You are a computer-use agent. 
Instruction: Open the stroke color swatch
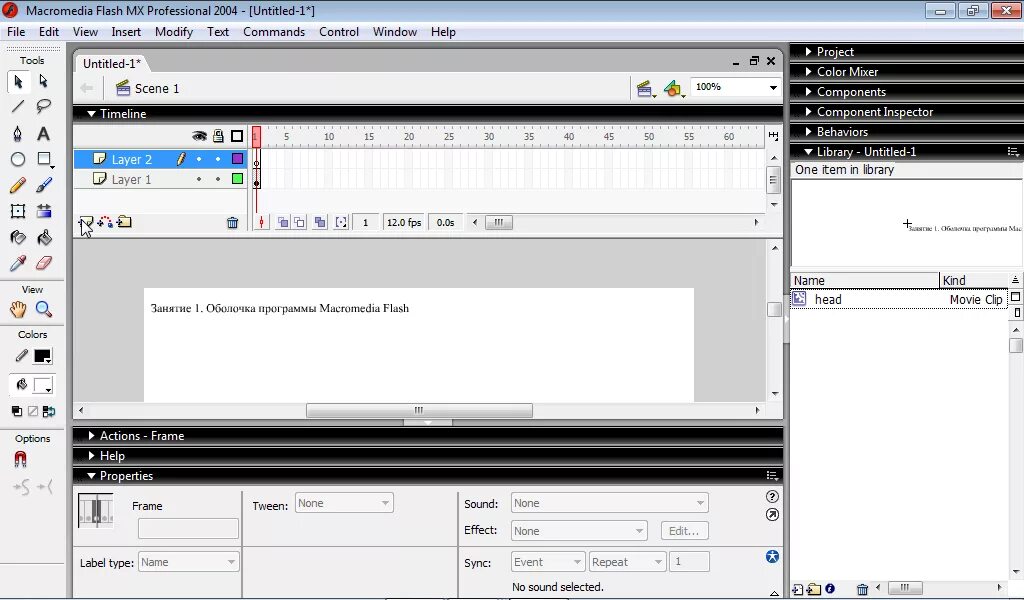[42, 356]
